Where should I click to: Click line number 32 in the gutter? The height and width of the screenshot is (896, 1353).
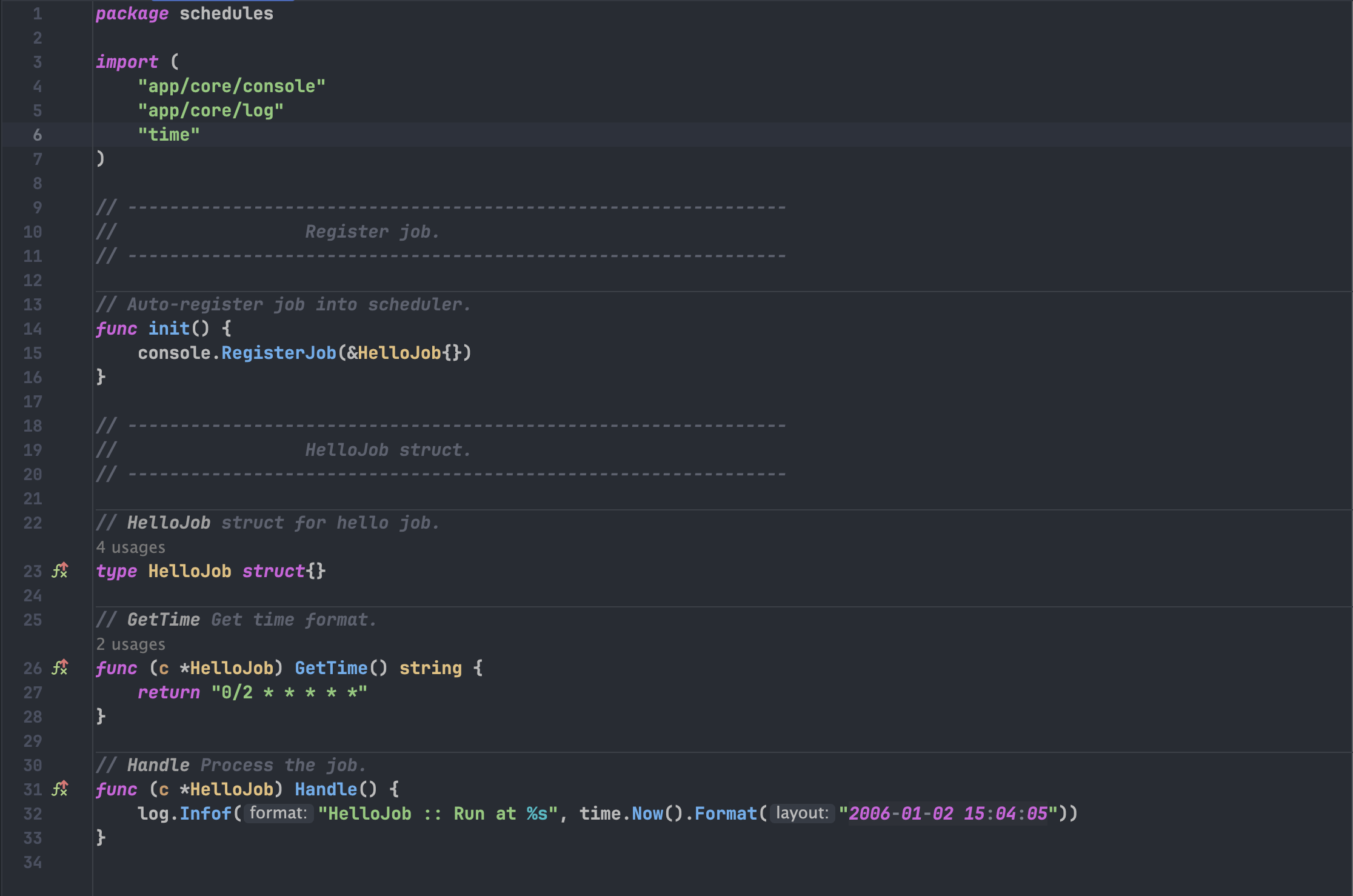click(33, 814)
